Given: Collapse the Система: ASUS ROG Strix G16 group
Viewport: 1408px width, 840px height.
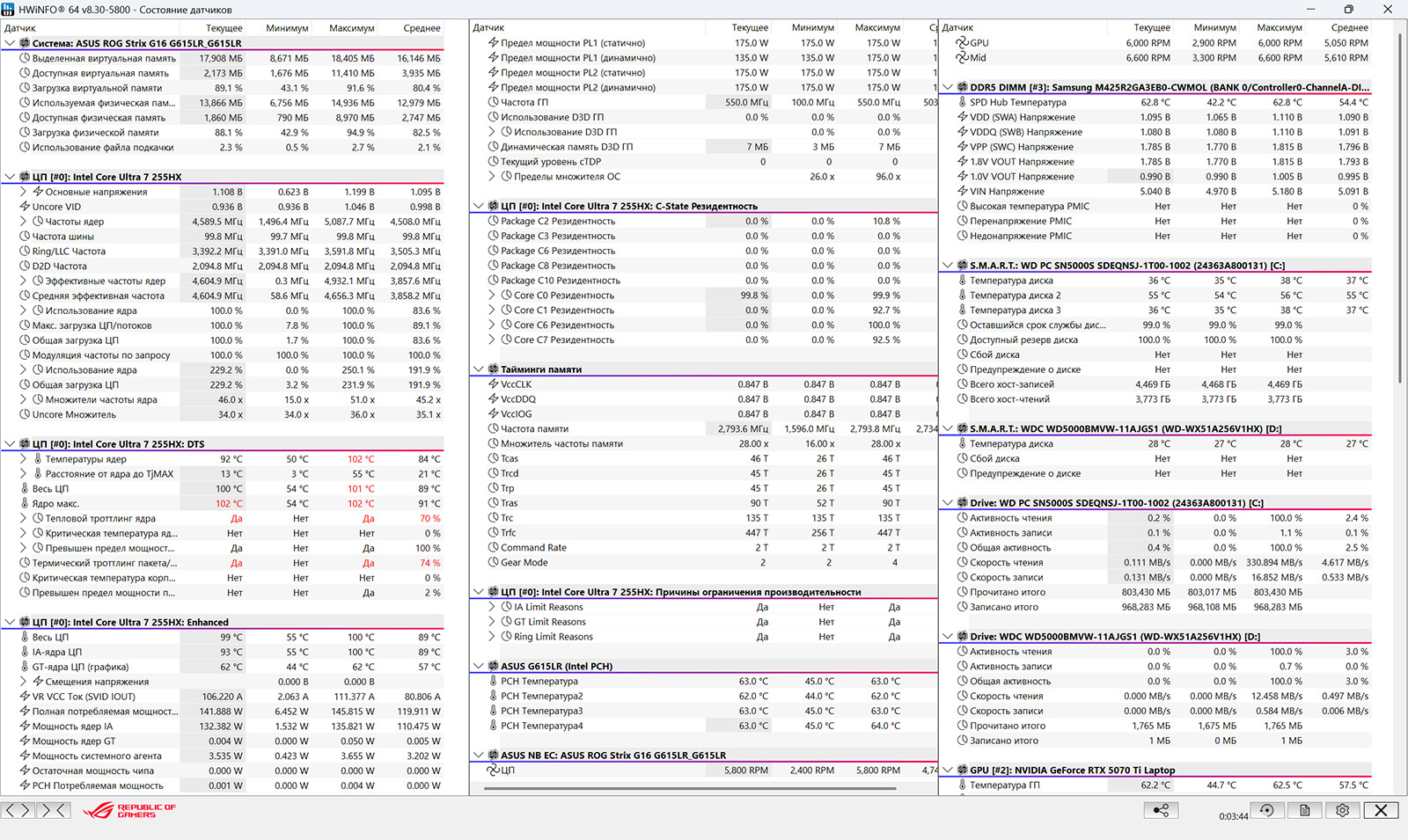Looking at the screenshot, I should pos(10,43).
